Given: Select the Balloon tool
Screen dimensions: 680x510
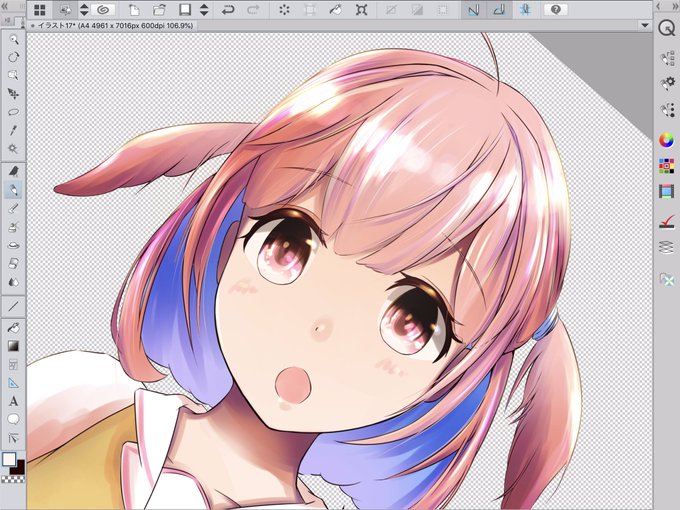Looking at the screenshot, I should (x=13, y=419).
